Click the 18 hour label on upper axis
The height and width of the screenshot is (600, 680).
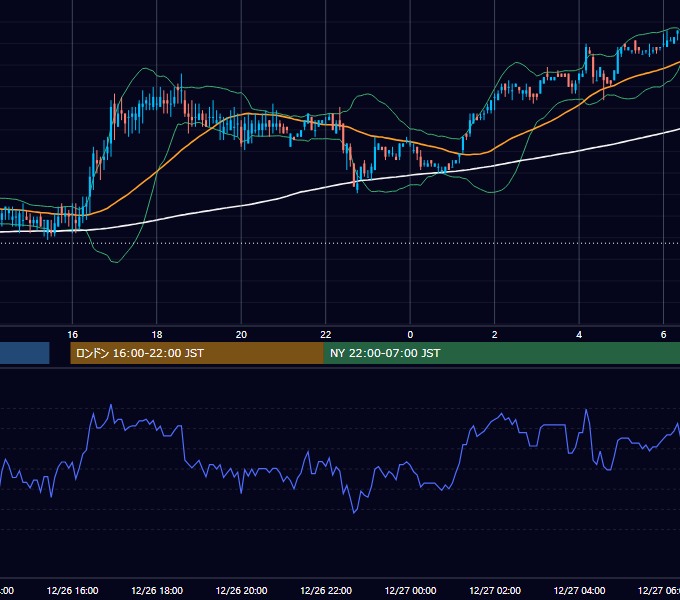(x=157, y=335)
